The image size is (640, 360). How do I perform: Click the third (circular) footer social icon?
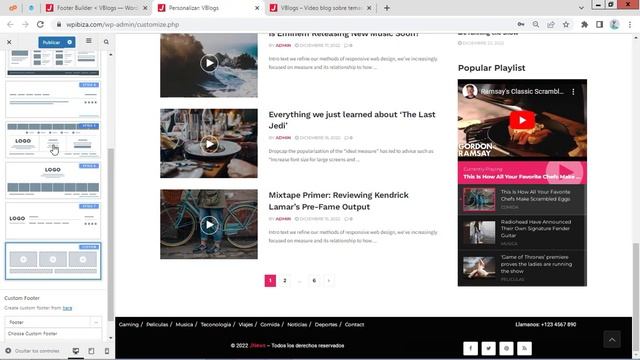point(507,348)
